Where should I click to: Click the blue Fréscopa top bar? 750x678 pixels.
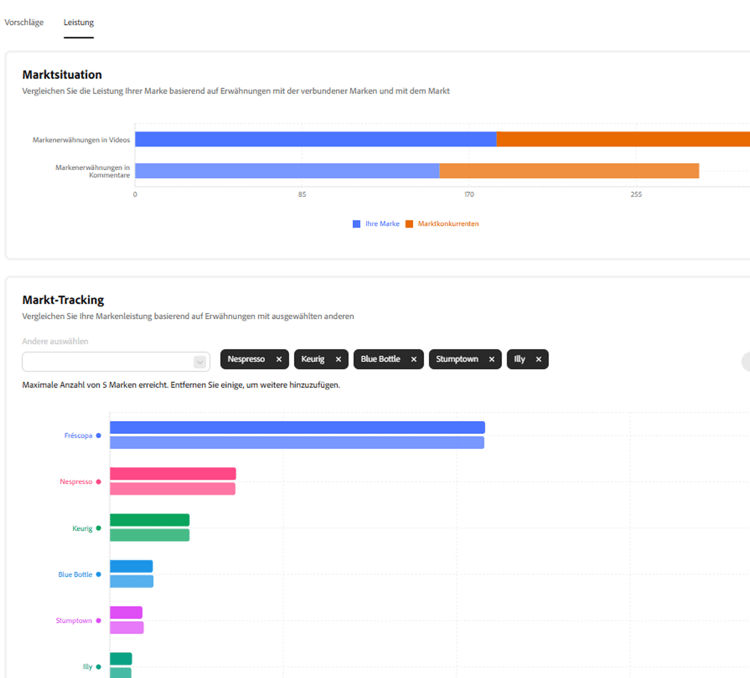tap(298, 427)
